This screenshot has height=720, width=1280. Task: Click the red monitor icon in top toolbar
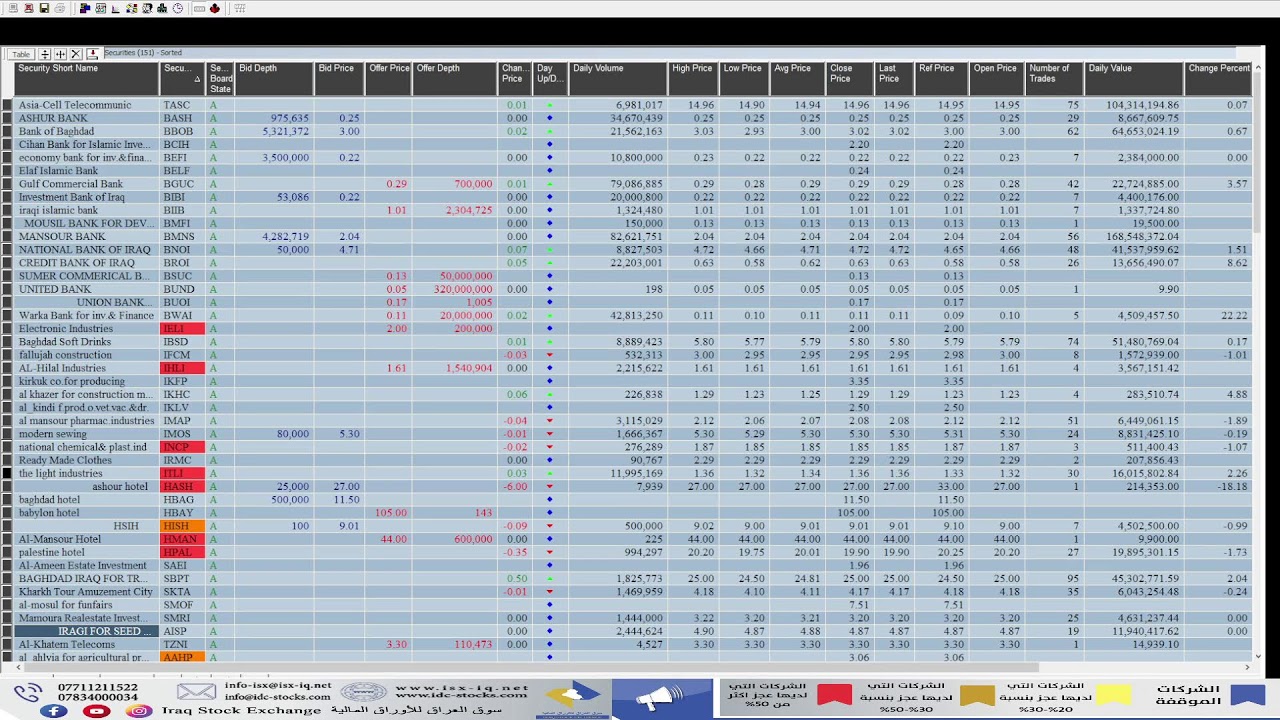tap(29, 8)
